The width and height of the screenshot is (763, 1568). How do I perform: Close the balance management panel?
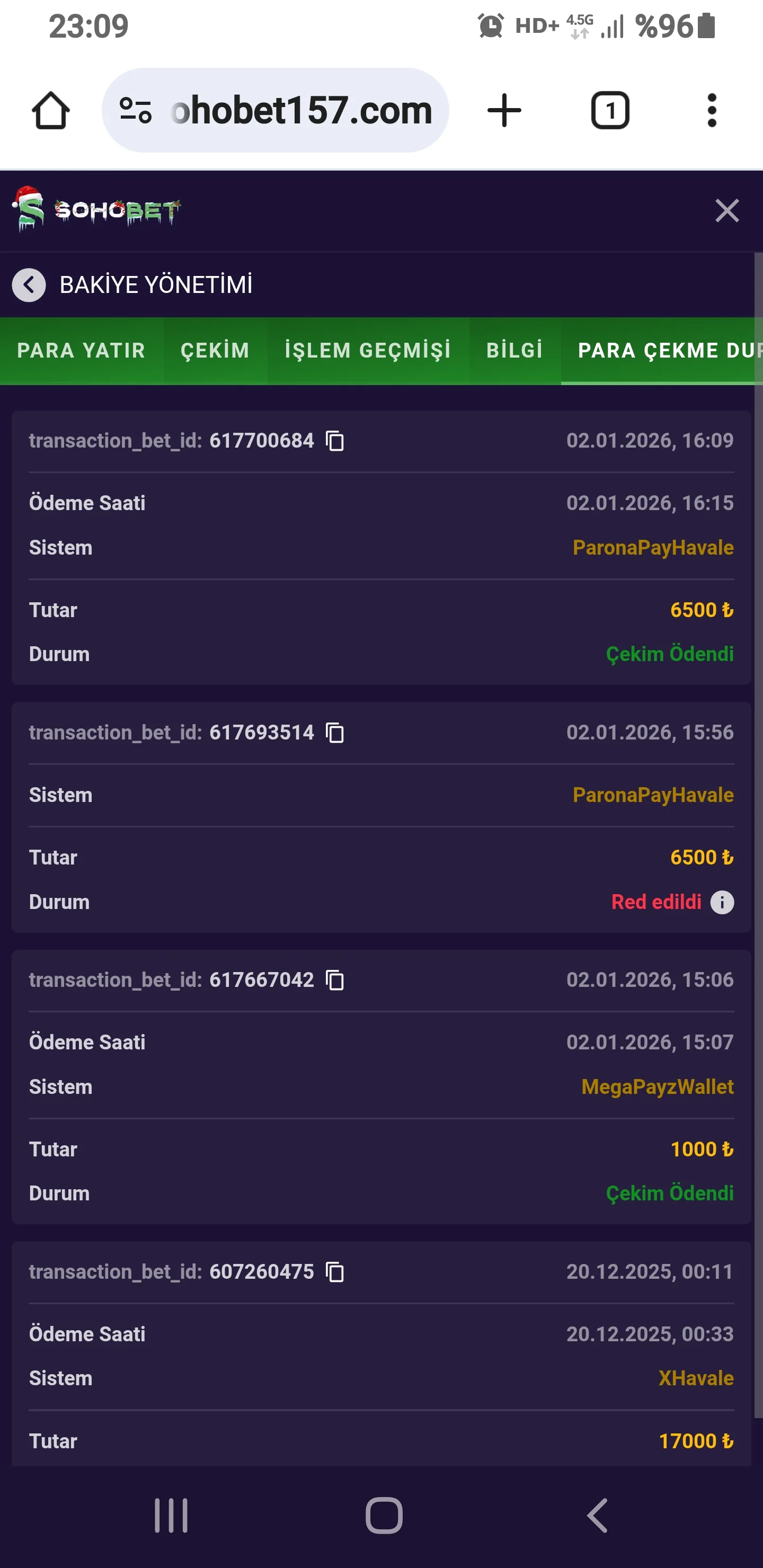point(726,211)
